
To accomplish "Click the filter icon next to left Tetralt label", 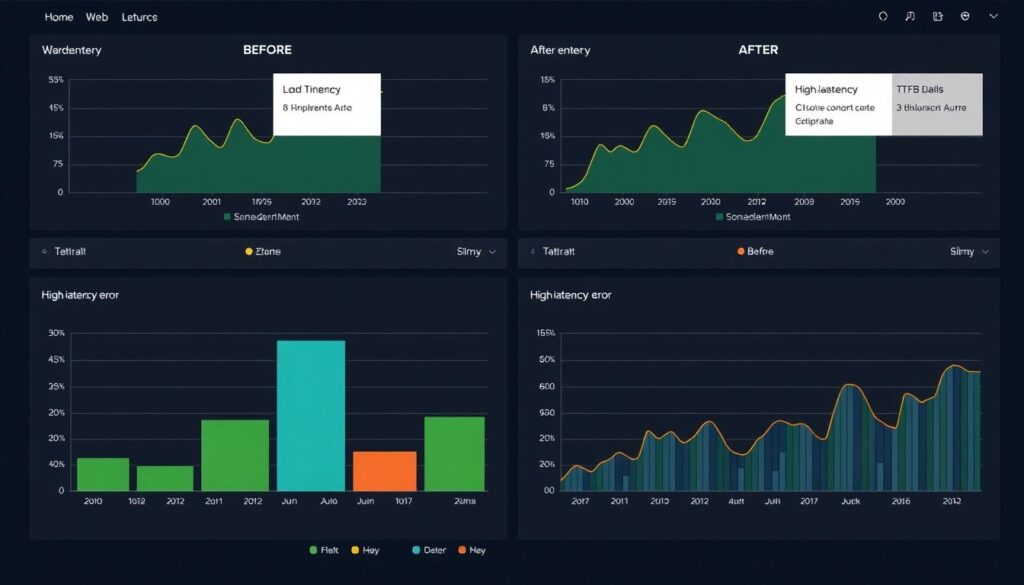I will click(43, 252).
